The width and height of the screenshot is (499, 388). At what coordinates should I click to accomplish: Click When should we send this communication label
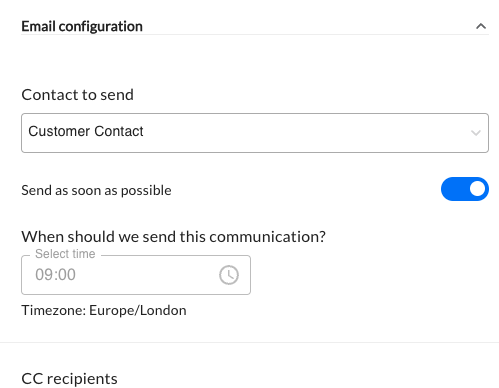(x=173, y=237)
